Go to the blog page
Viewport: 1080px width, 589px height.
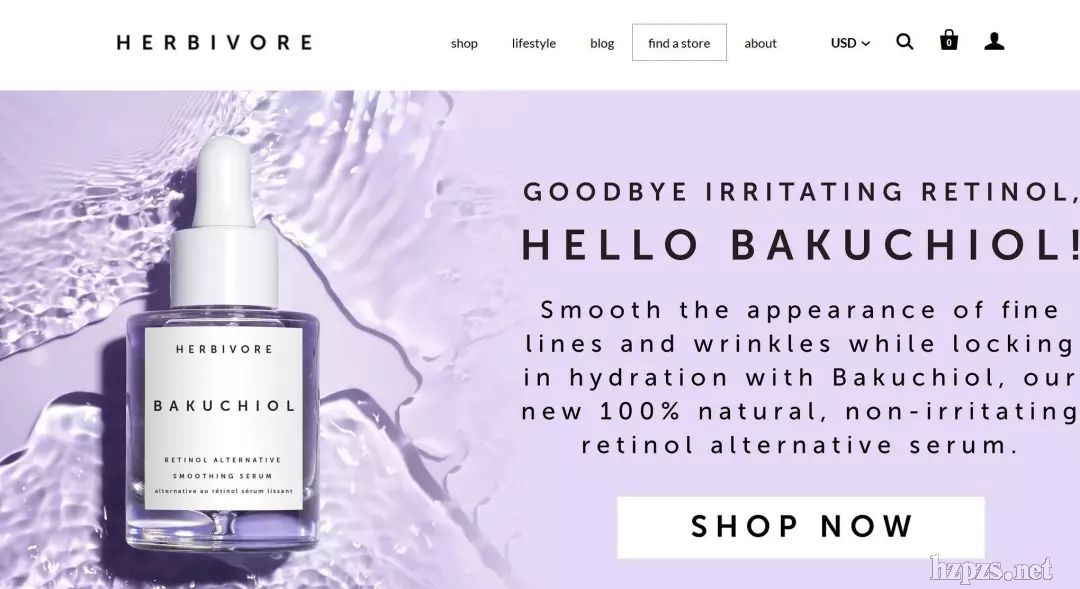(x=602, y=43)
